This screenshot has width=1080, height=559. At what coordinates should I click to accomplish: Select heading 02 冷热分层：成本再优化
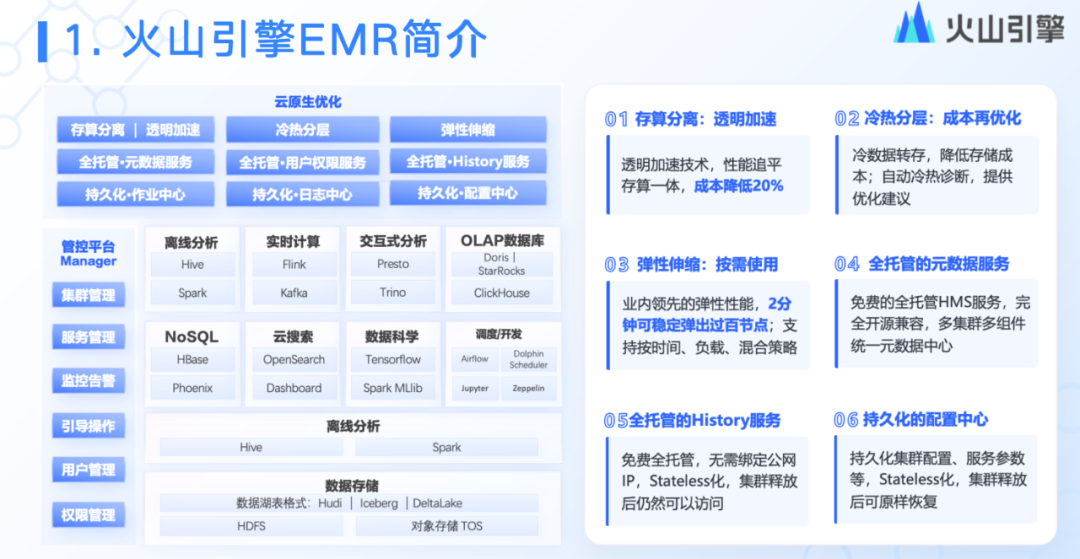[x=928, y=118]
